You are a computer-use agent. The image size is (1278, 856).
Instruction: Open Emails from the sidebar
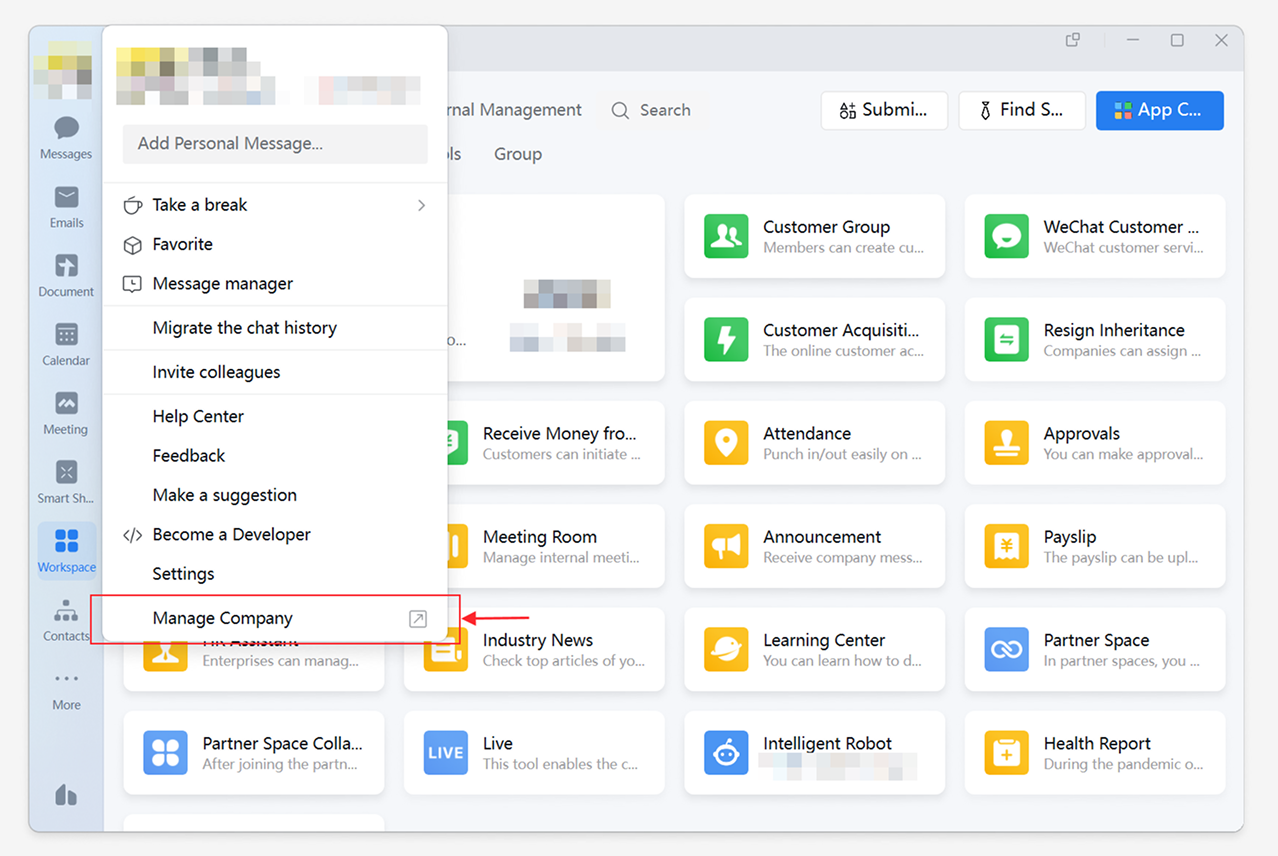[66, 207]
